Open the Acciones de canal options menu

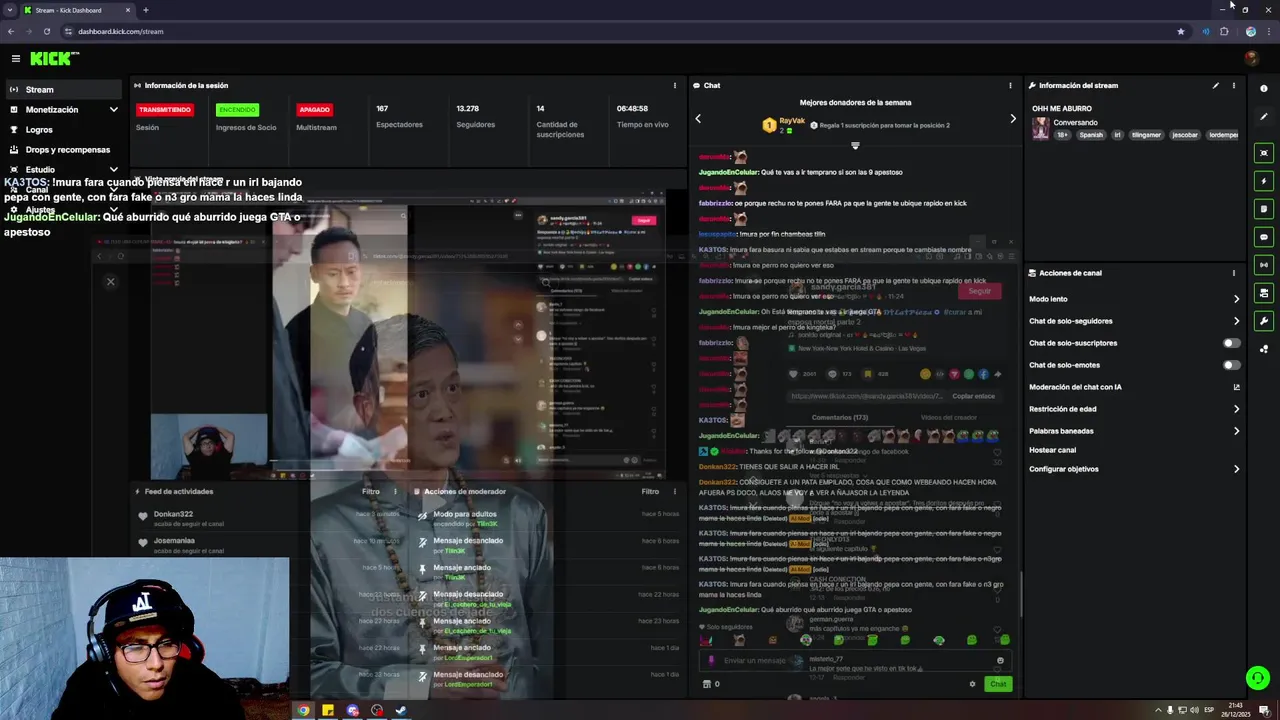(x=1233, y=273)
